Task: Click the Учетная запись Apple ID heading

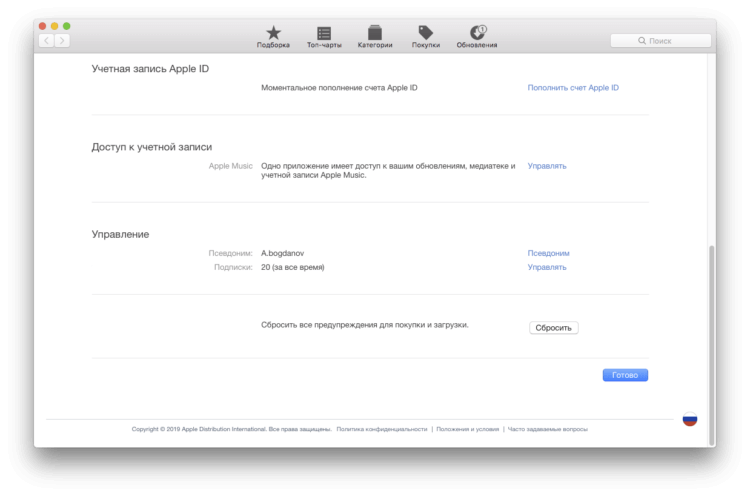Action: point(150,69)
